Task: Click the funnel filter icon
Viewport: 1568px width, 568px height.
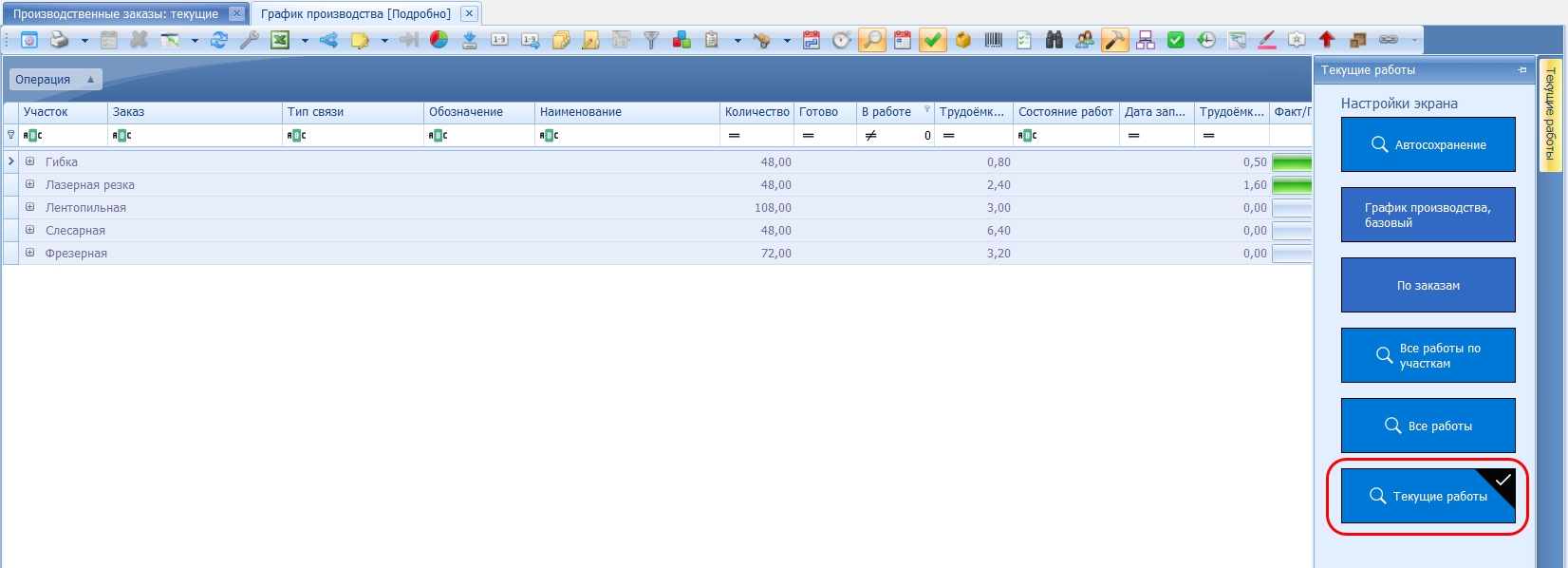Action: pyautogui.click(x=651, y=40)
